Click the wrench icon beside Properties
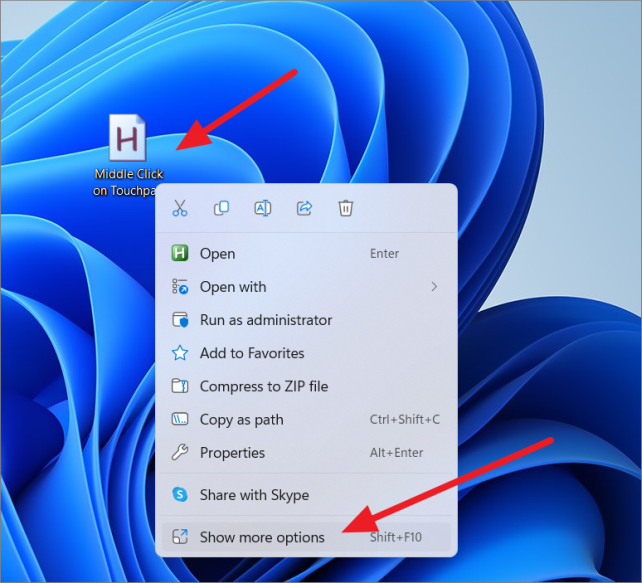 pyautogui.click(x=180, y=452)
